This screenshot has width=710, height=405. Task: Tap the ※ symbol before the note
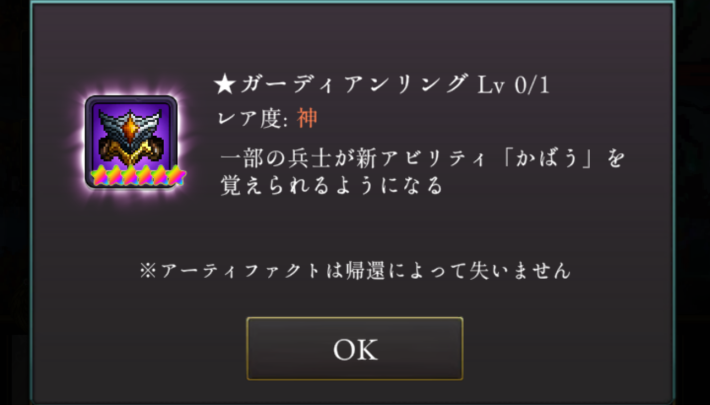(x=148, y=271)
